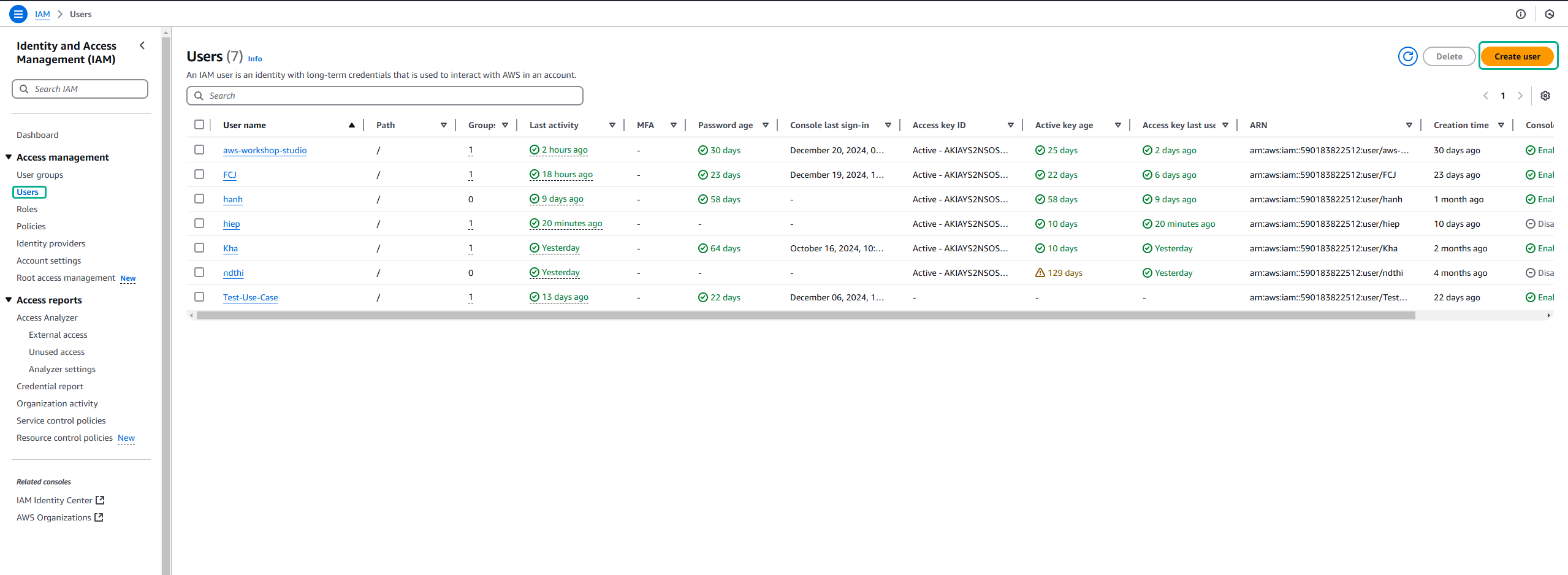Click the Info link next to Users
Image resolution: width=1568 pixels, height=575 pixels.
[x=255, y=59]
